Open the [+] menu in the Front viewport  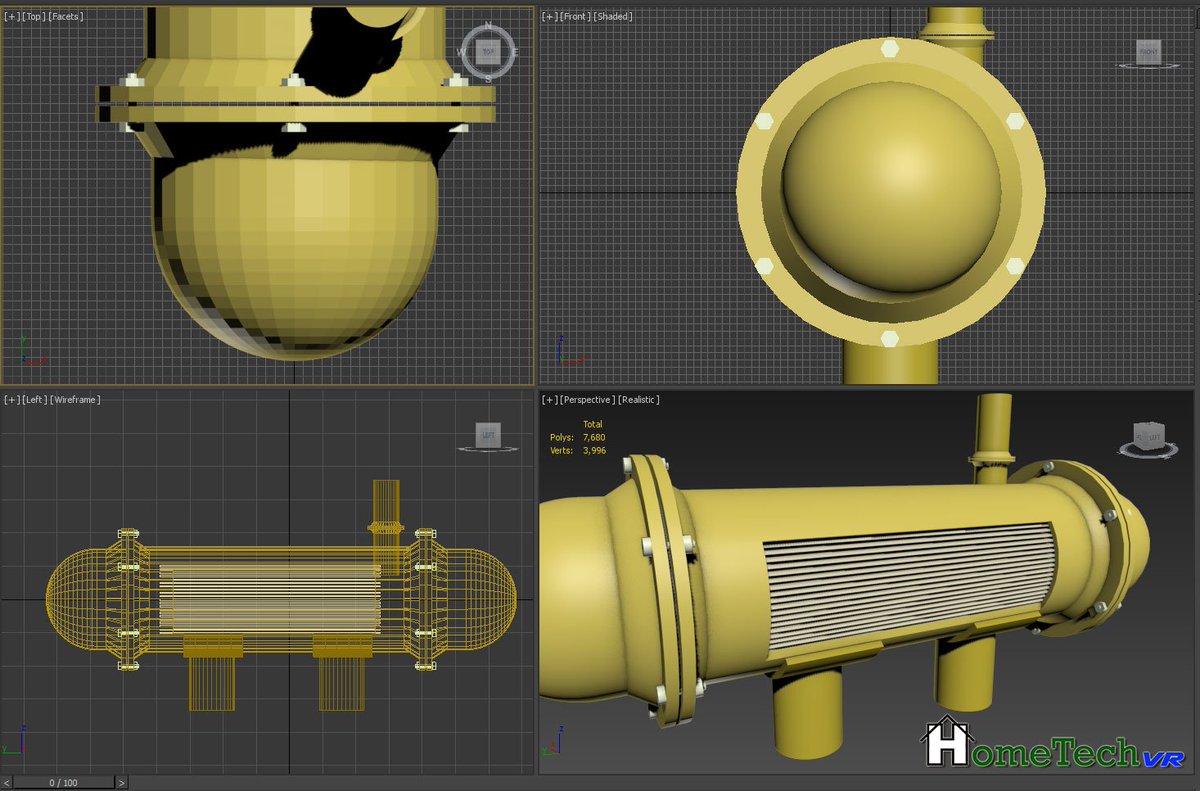coord(549,16)
